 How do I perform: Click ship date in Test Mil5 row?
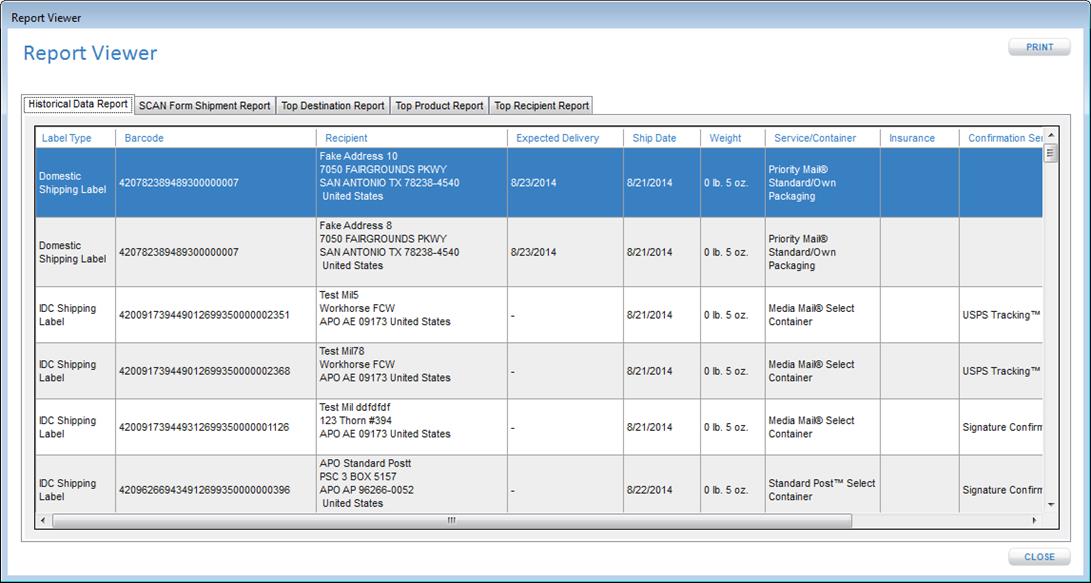click(x=649, y=315)
